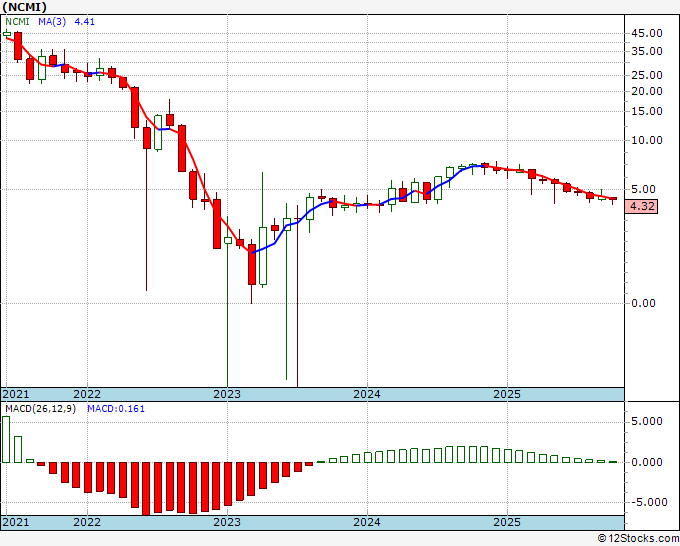
Task: Select the NCMI legend label
Action: pyautogui.click(x=17, y=22)
